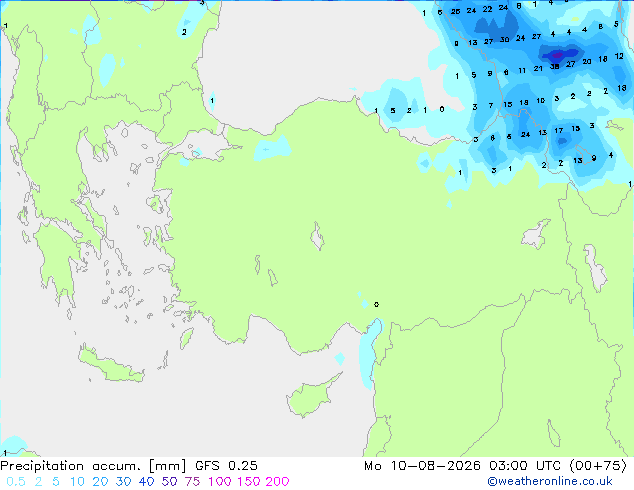The width and height of the screenshot is (634, 490).
Task: Click the magenta '200' legend value
Action: pyautogui.click(x=277, y=482)
